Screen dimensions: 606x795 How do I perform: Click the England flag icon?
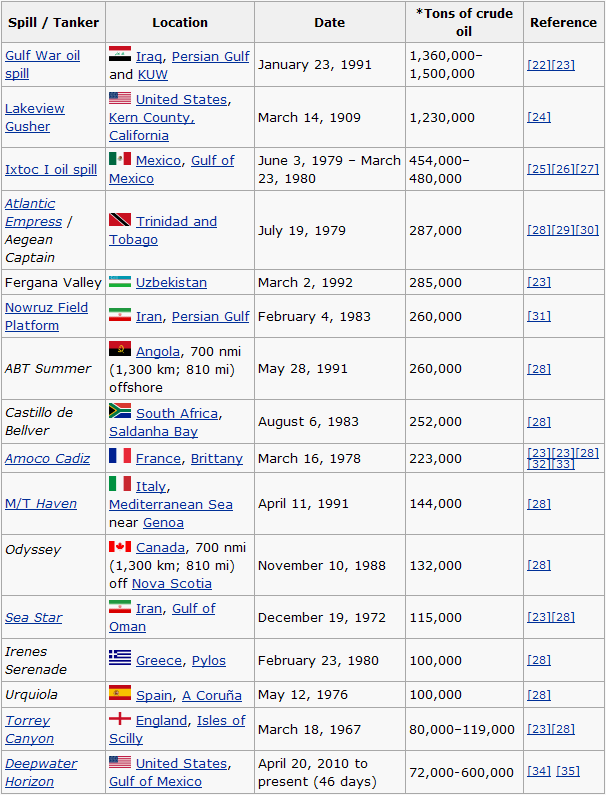(120, 718)
